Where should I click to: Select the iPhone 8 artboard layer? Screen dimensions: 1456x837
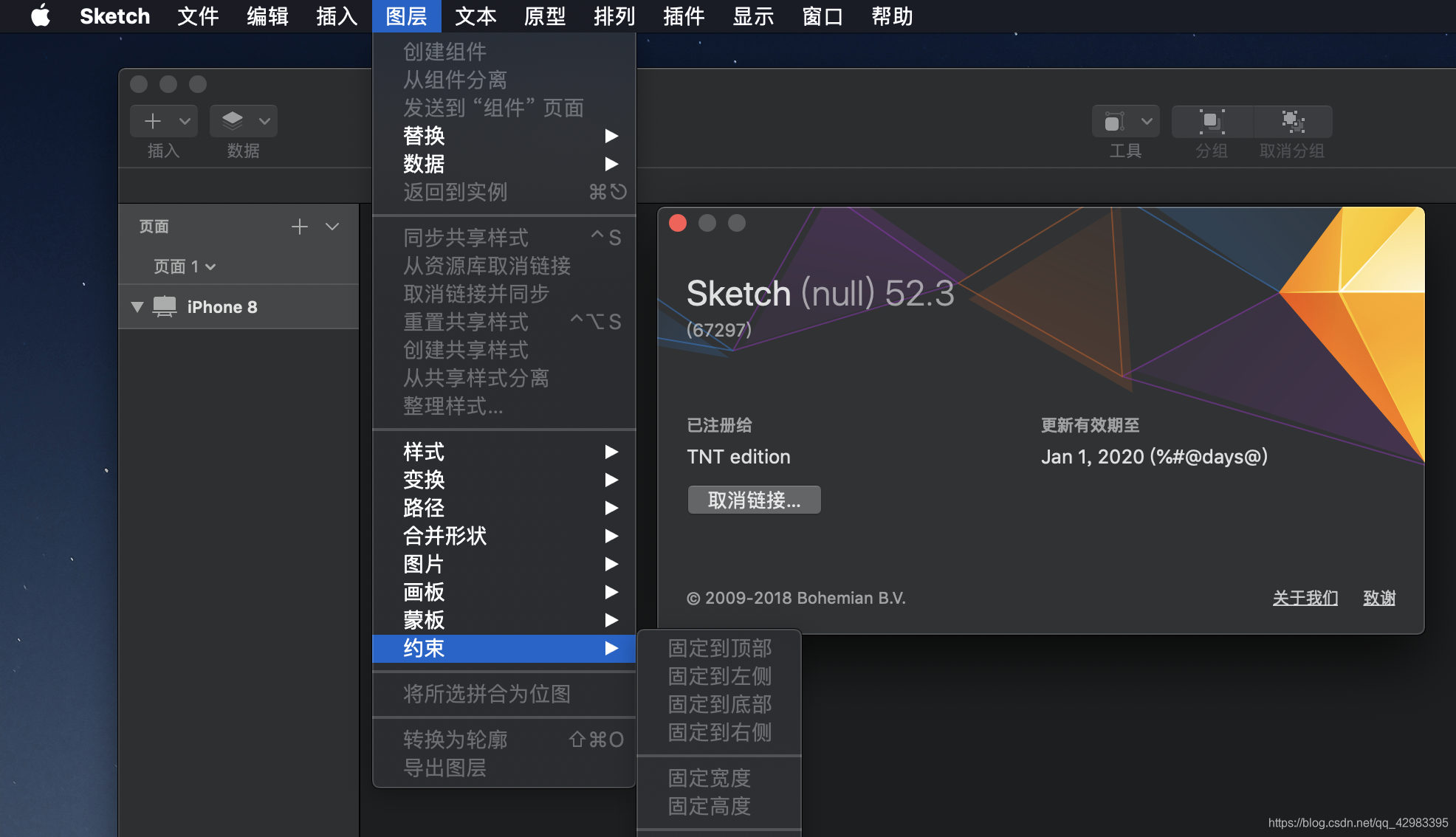[x=238, y=306]
